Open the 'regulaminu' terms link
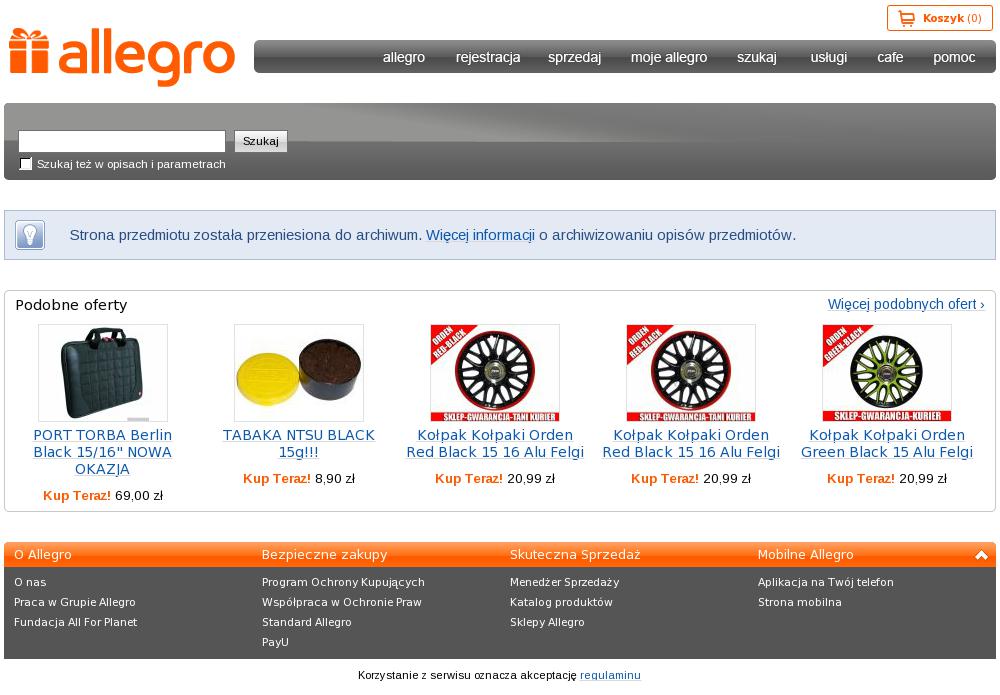 (610, 675)
